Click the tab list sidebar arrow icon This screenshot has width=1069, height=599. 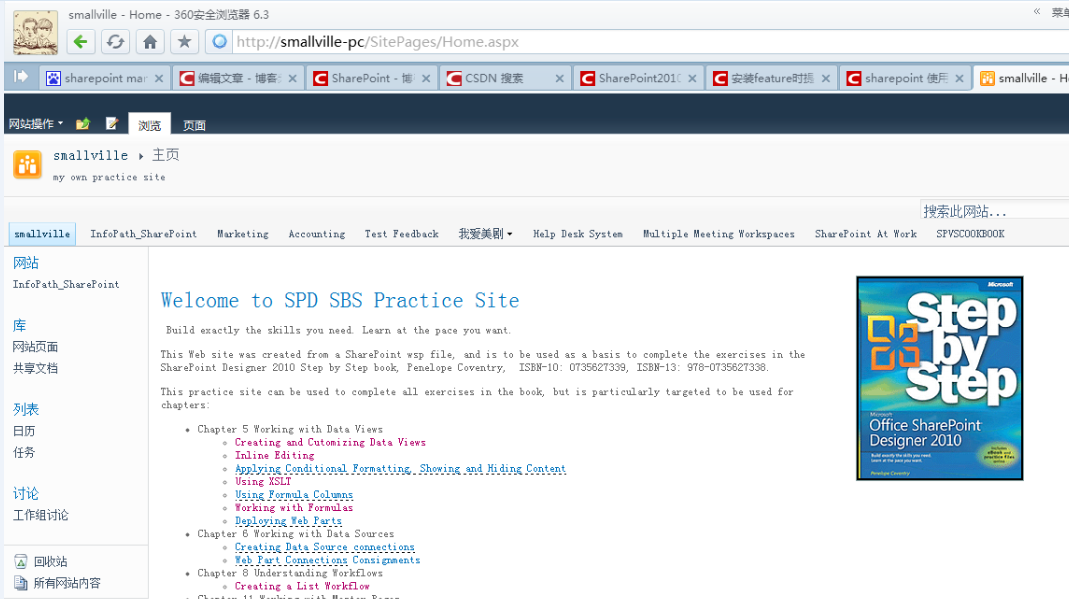click(x=20, y=76)
